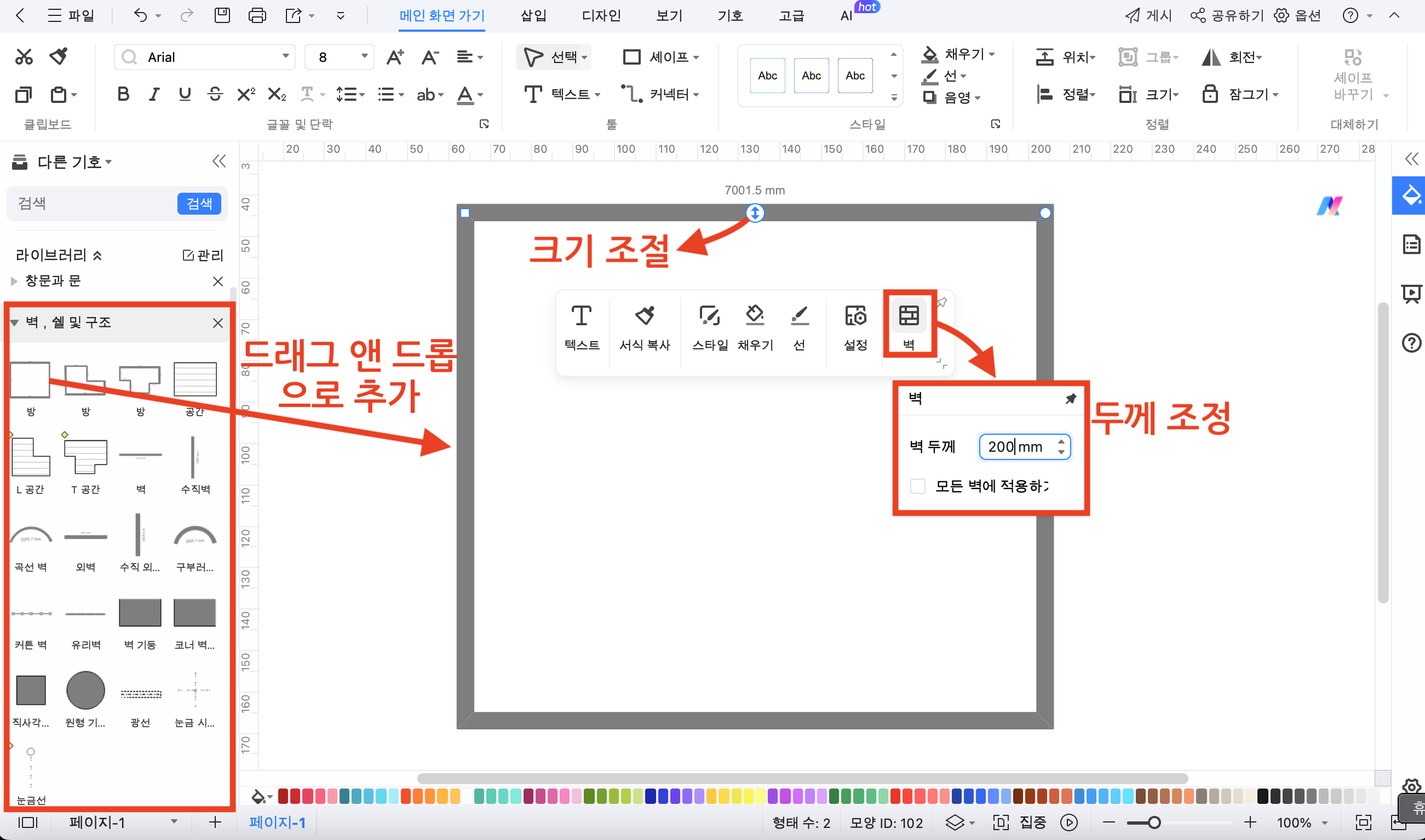
Task: Toggle Bold formatting
Action: click(123, 94)
